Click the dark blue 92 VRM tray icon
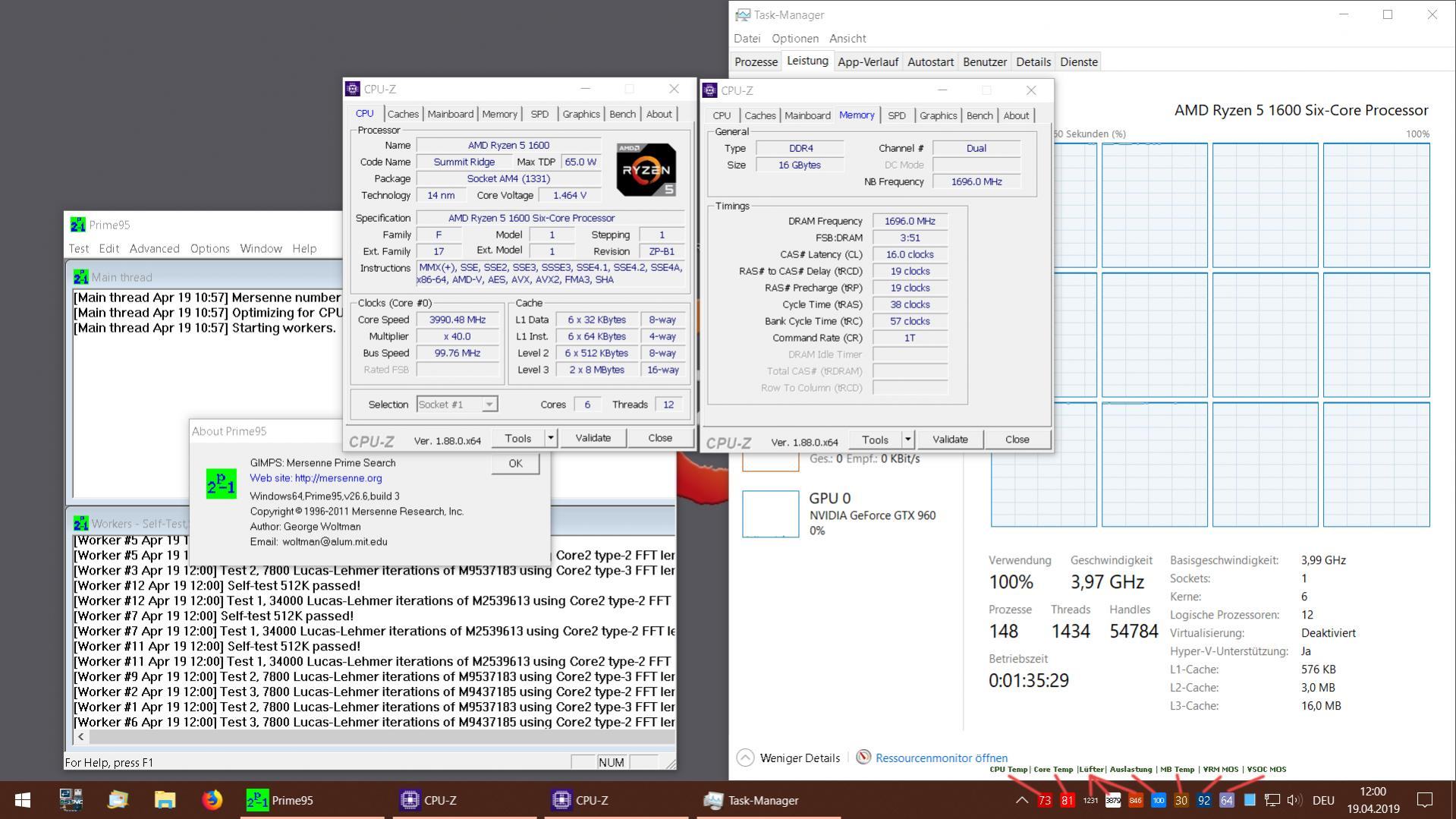Viewport: 1456px width, 819px height. click(x=1204, y=800)
